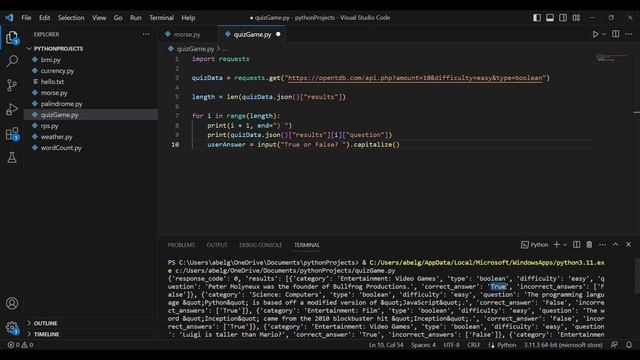The image size is (640, 360).
Task: Toggle the bottom panel layout icon
Action: [550, 18]
